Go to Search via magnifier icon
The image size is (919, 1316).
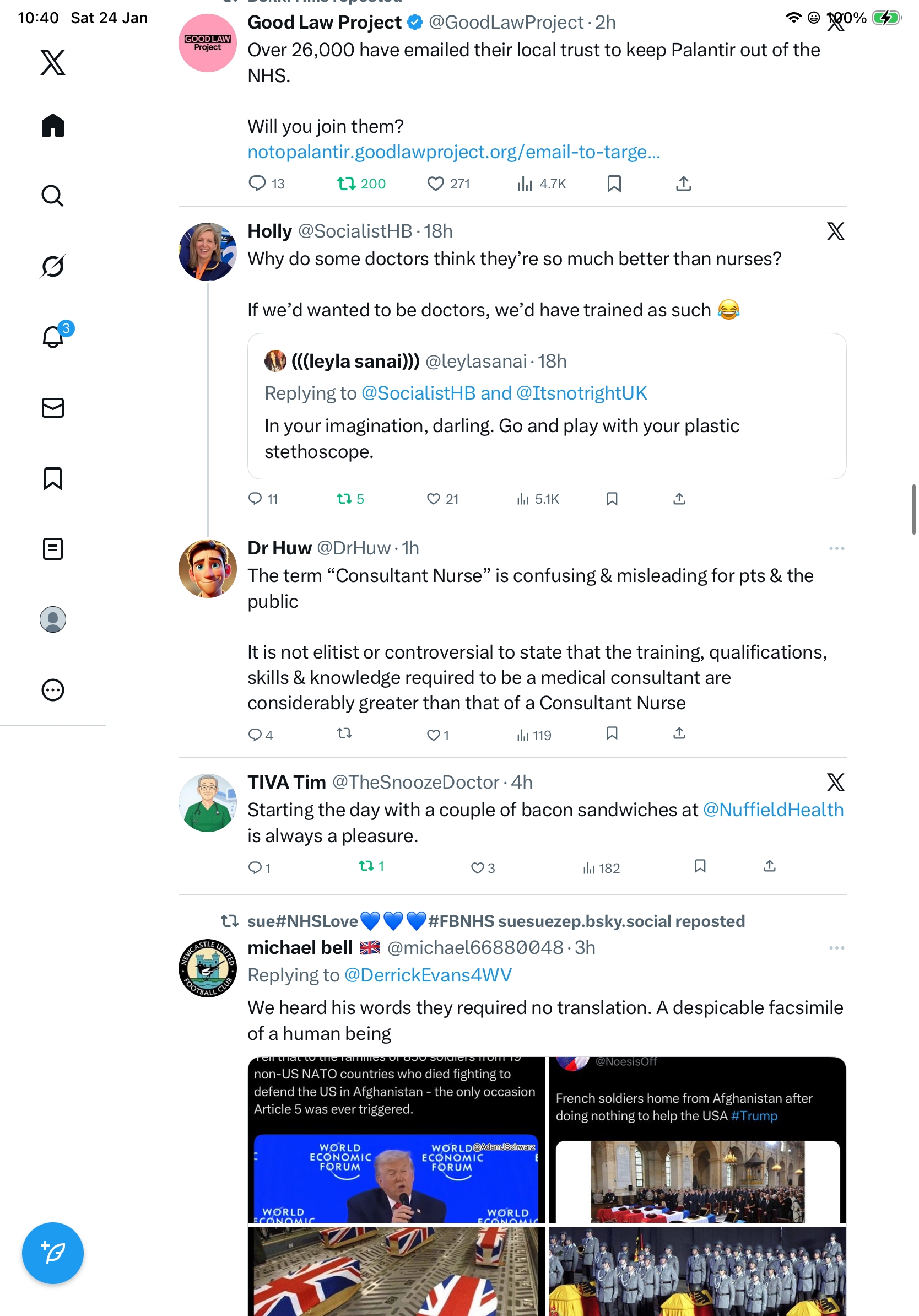(x=53, y=196)
